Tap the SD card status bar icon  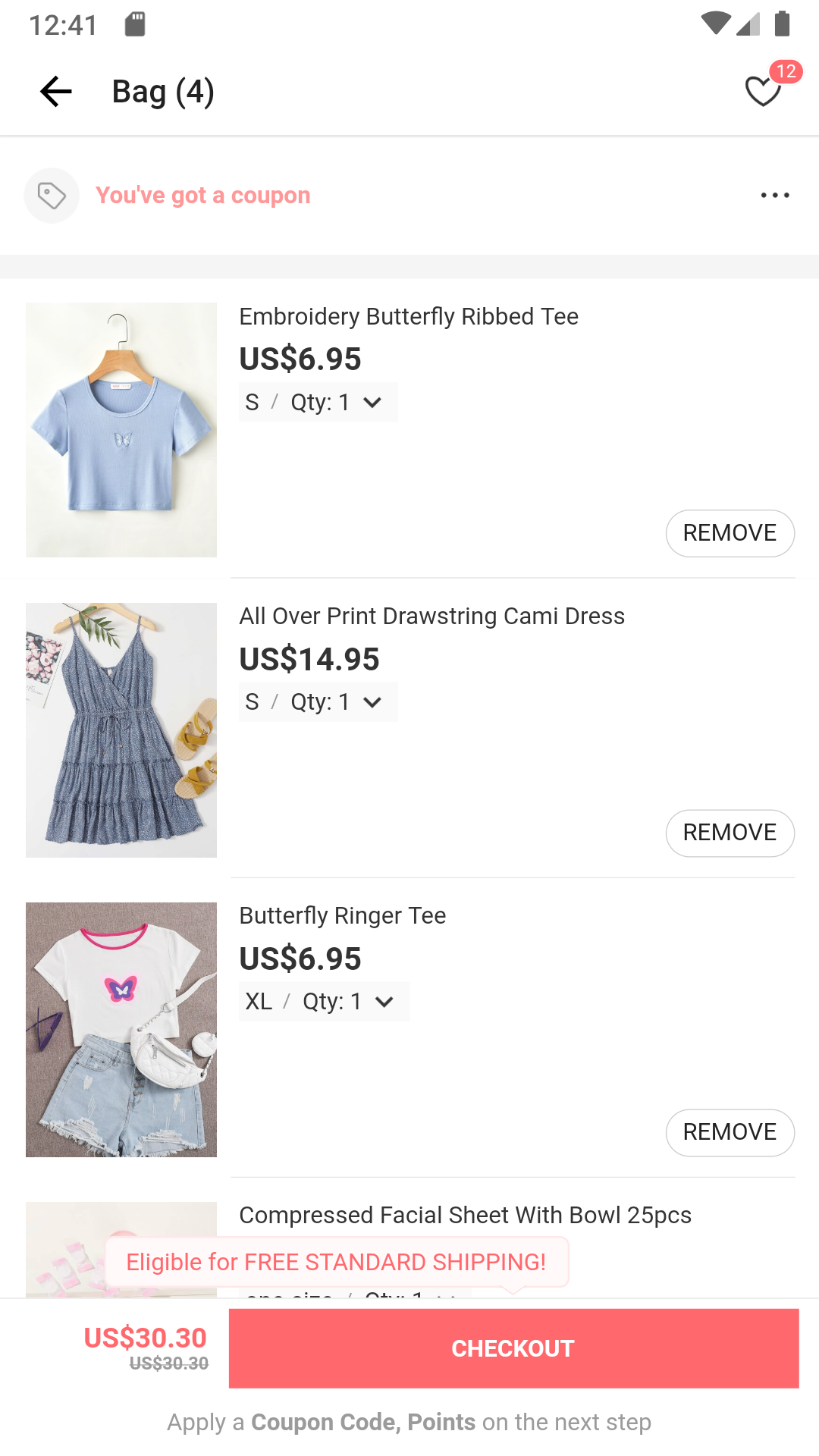(x=135, y=24)
